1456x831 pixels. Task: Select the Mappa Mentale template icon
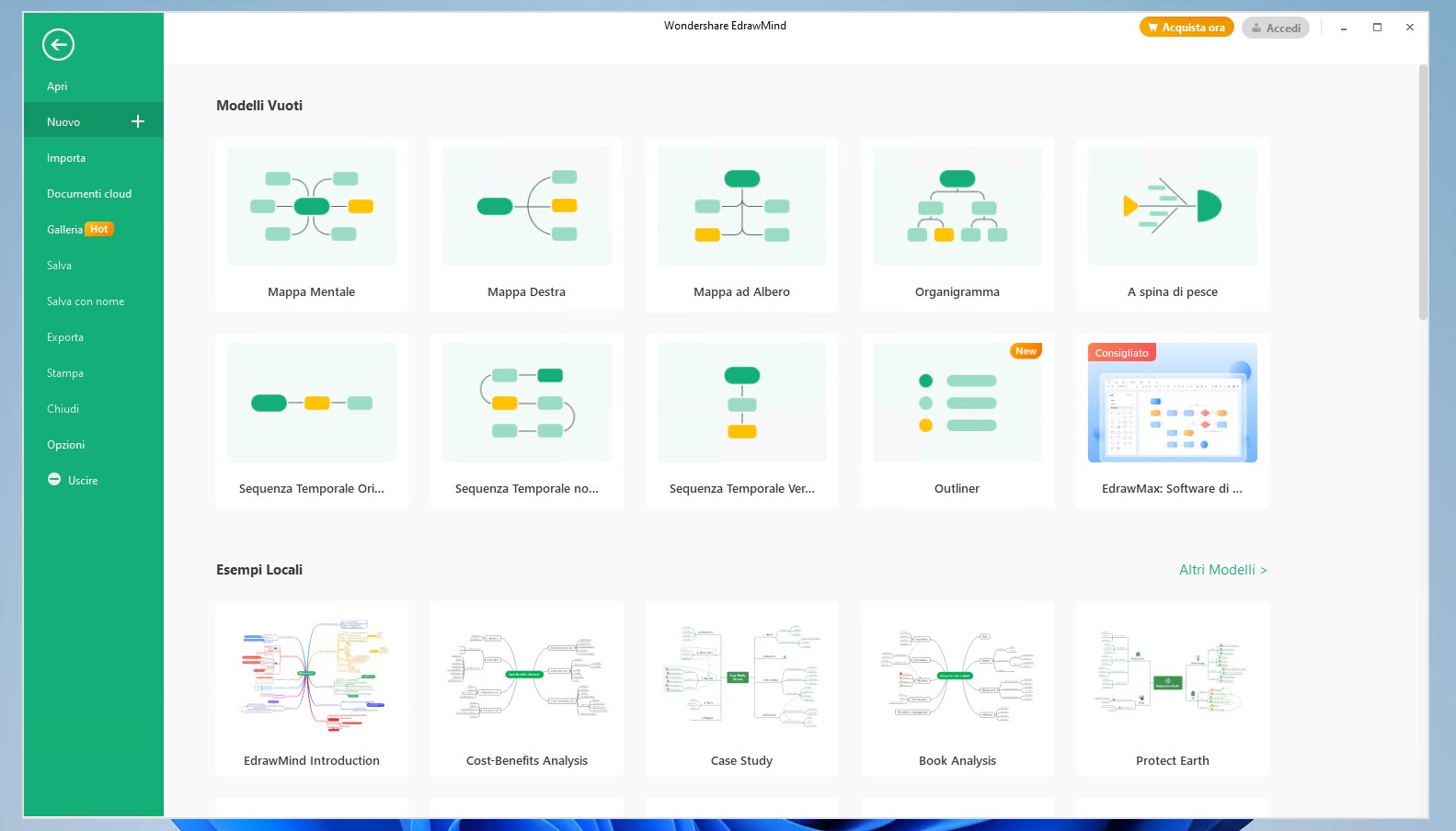312,206
